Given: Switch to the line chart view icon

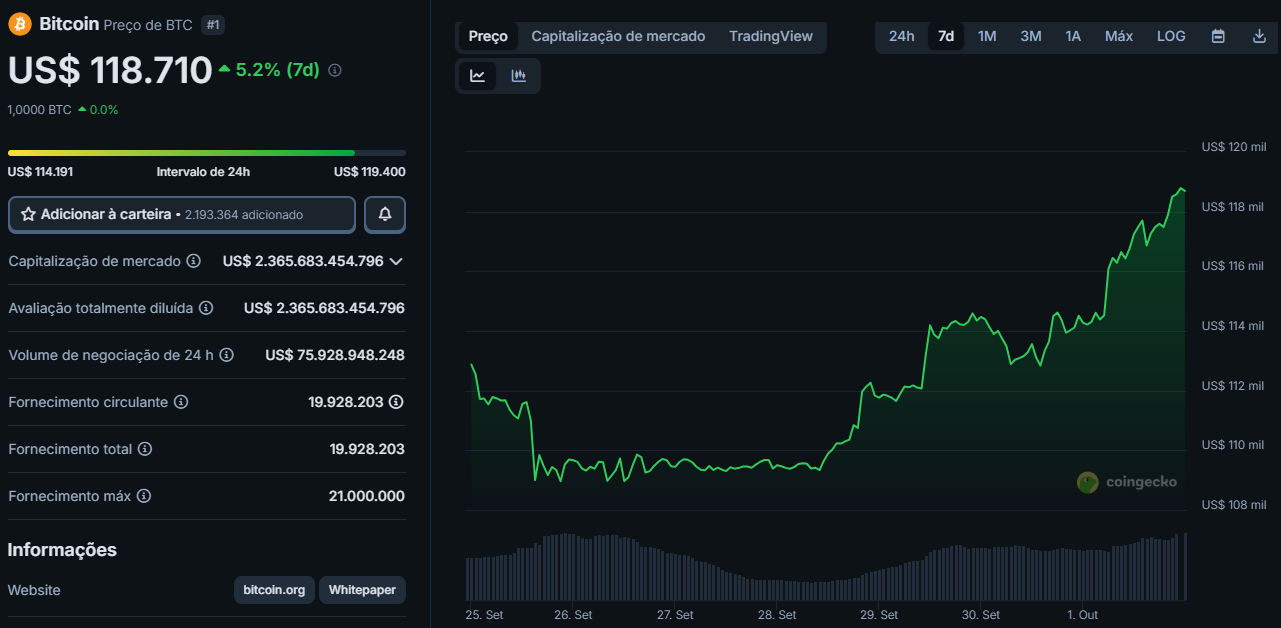Looking at the screenshot, I should (478, 76).
